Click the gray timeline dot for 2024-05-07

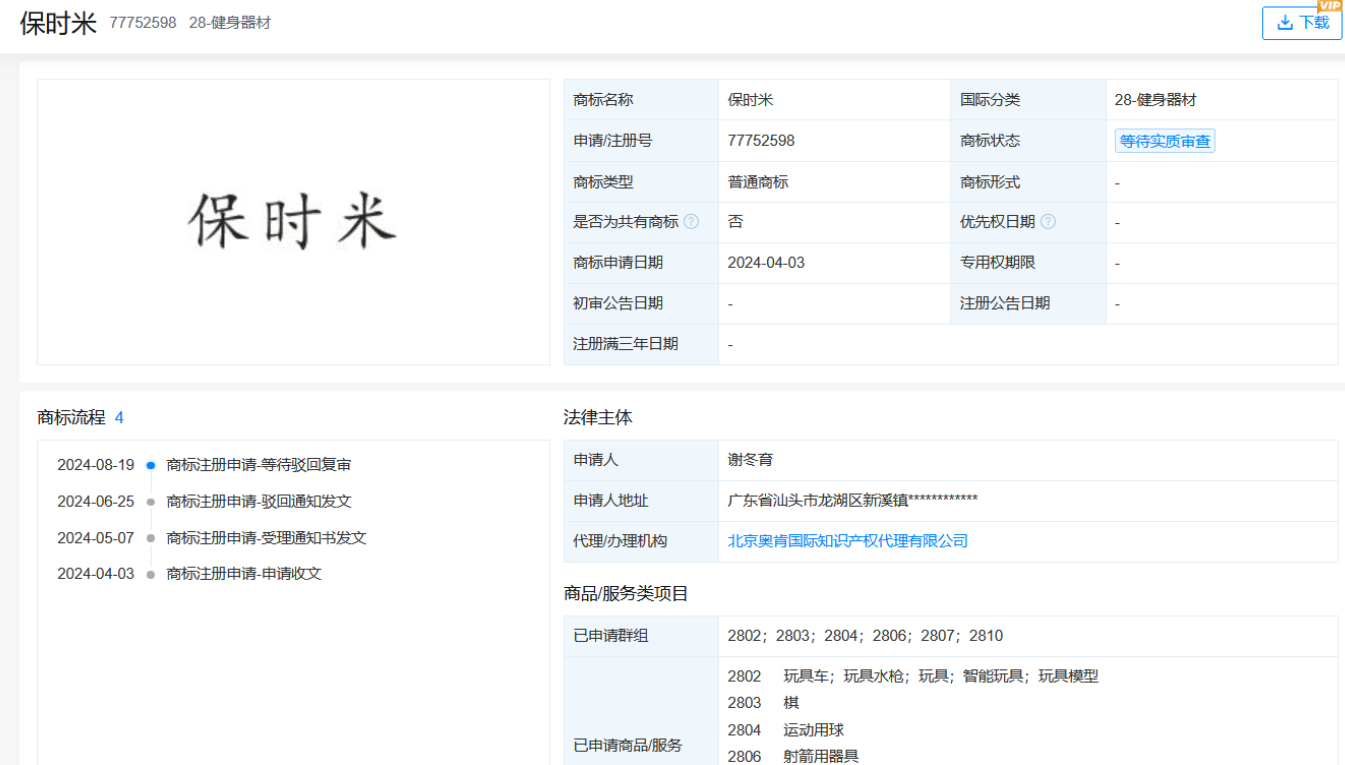(151, 538)
